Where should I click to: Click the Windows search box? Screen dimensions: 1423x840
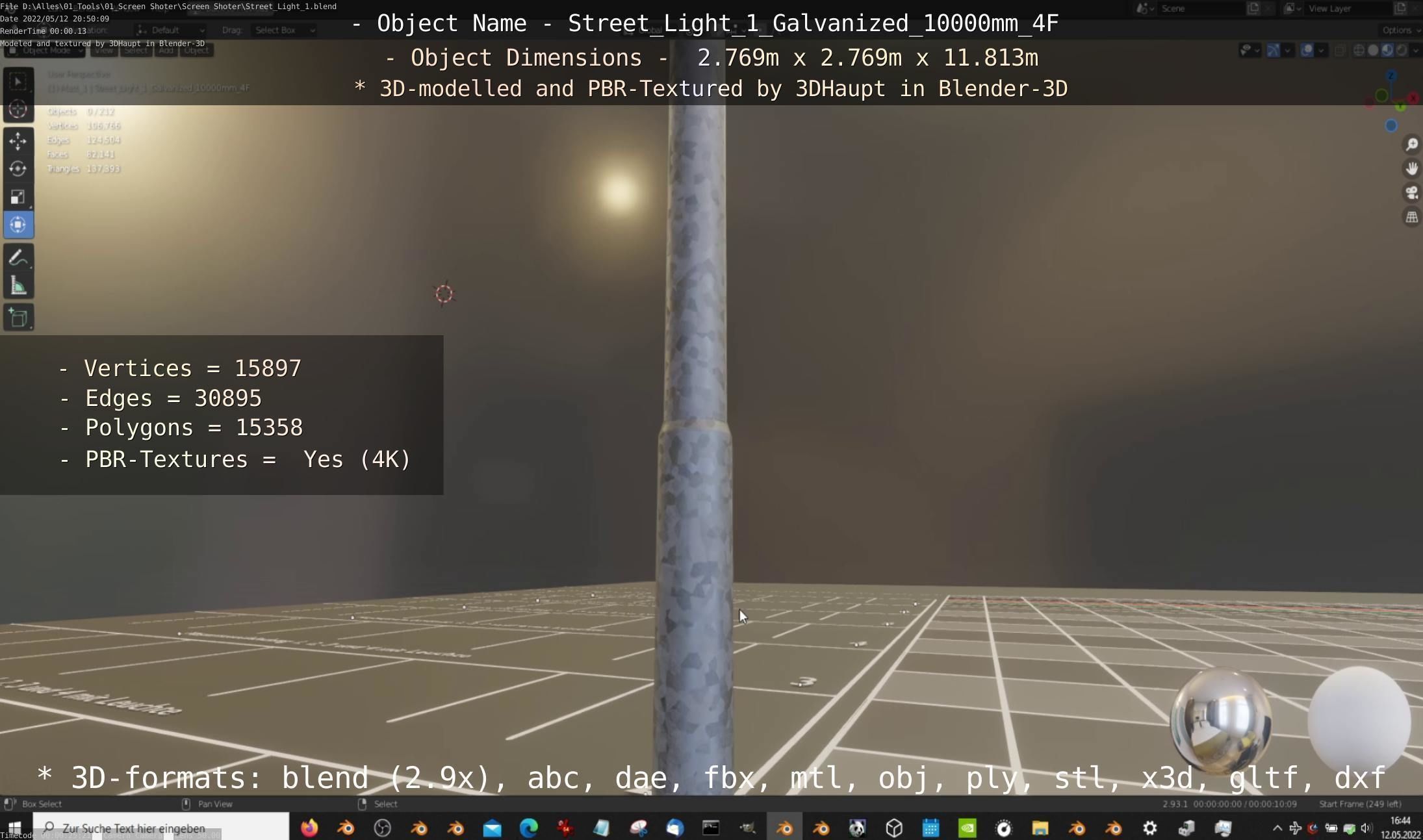pyautogui.click(x=162, y=828)
